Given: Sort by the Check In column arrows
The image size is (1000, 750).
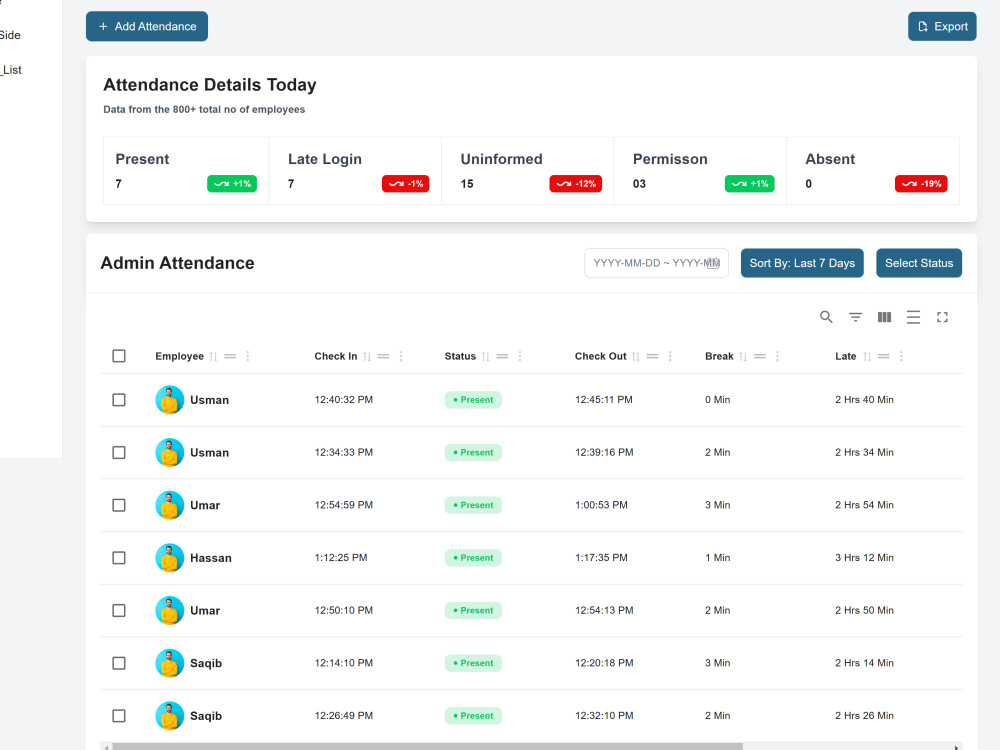Looking at the screenshot, I should [367, 357].
